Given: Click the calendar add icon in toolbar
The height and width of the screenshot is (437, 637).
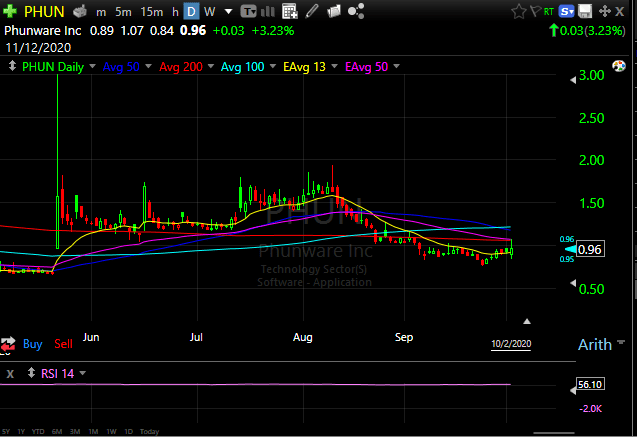Looking at the screenshot, I should 290,12.
